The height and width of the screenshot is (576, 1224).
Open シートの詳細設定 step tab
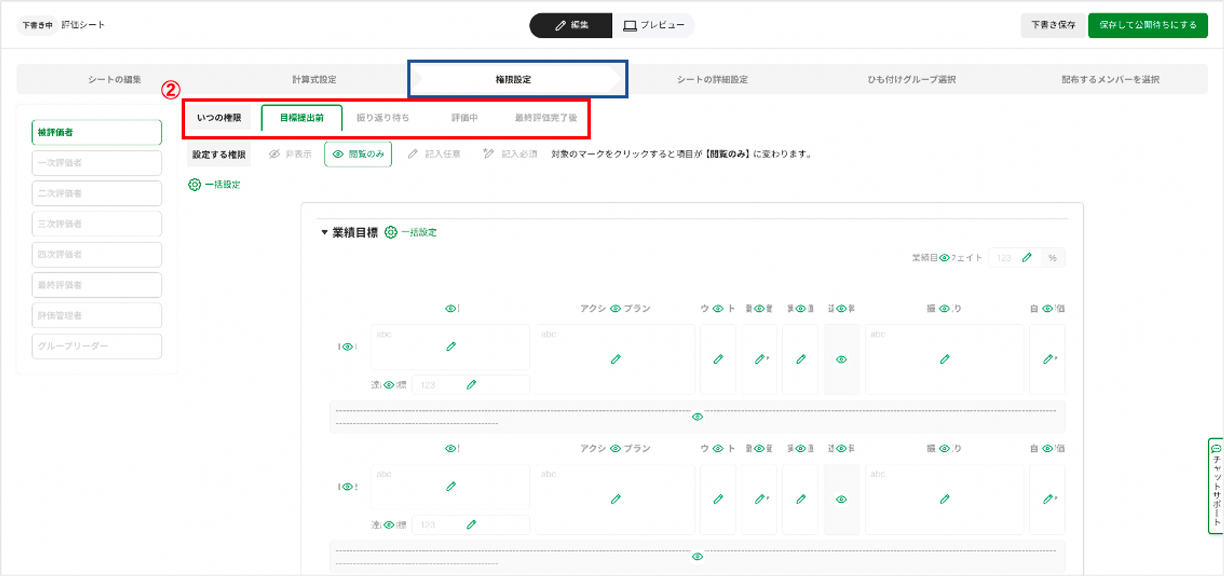[712, 79]
